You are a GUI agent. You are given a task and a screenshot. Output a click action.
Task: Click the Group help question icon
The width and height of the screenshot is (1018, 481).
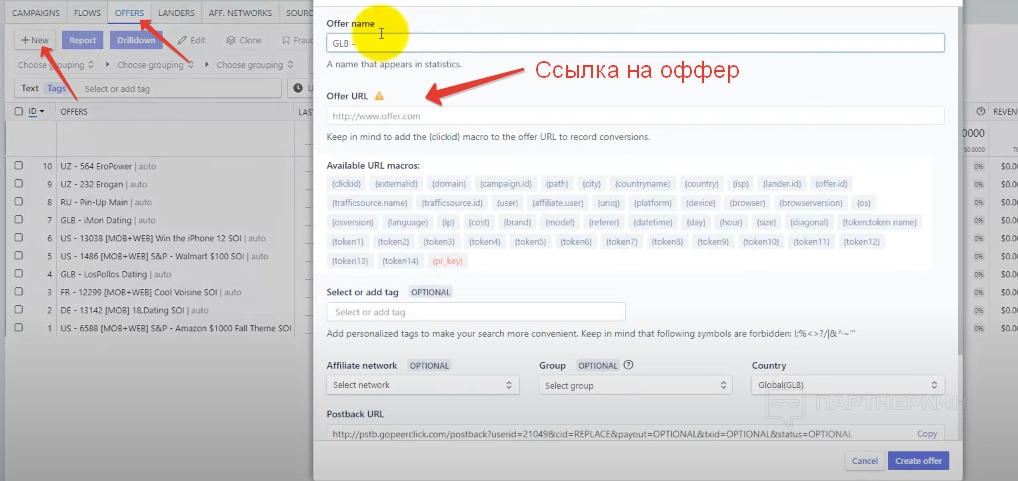point(628,365)
